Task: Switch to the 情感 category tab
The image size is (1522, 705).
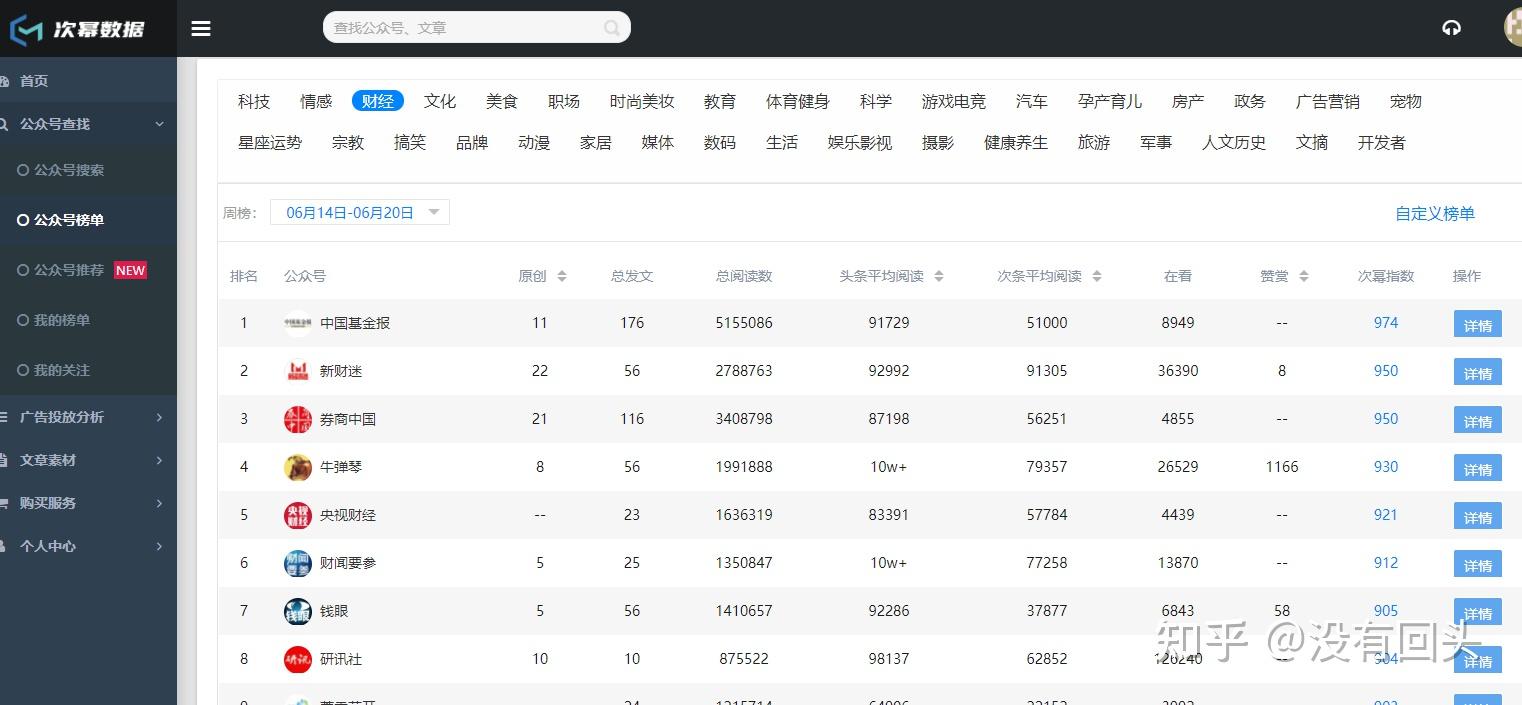Action: pos(316,101)
